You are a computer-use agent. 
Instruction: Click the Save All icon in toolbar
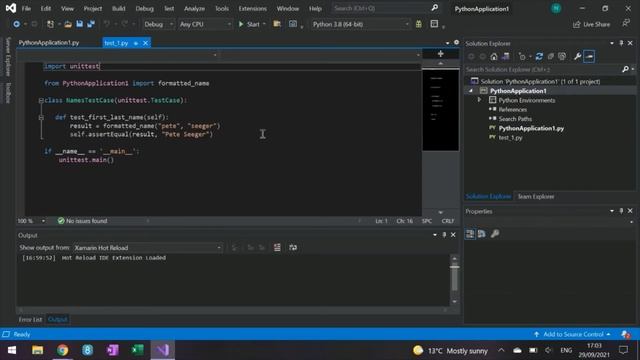91,24
